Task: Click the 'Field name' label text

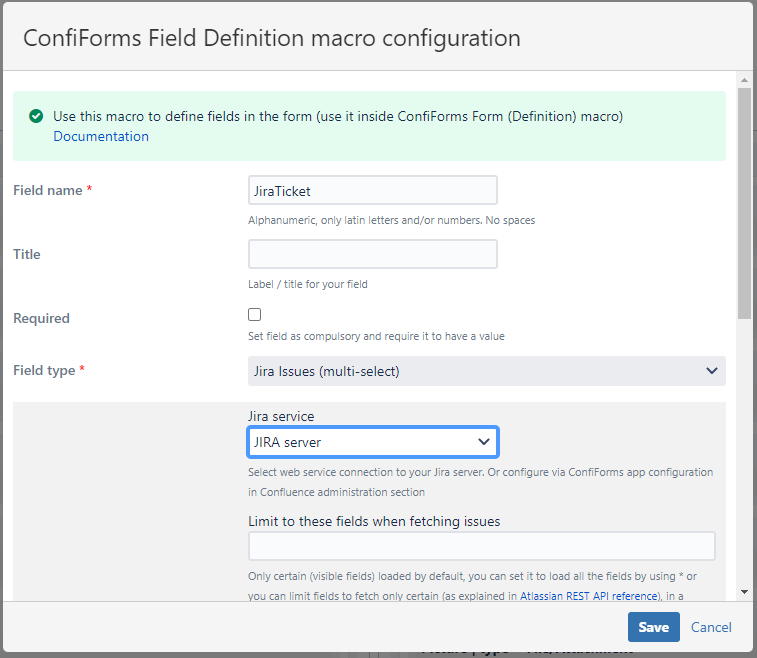Action: pos(48,190)
